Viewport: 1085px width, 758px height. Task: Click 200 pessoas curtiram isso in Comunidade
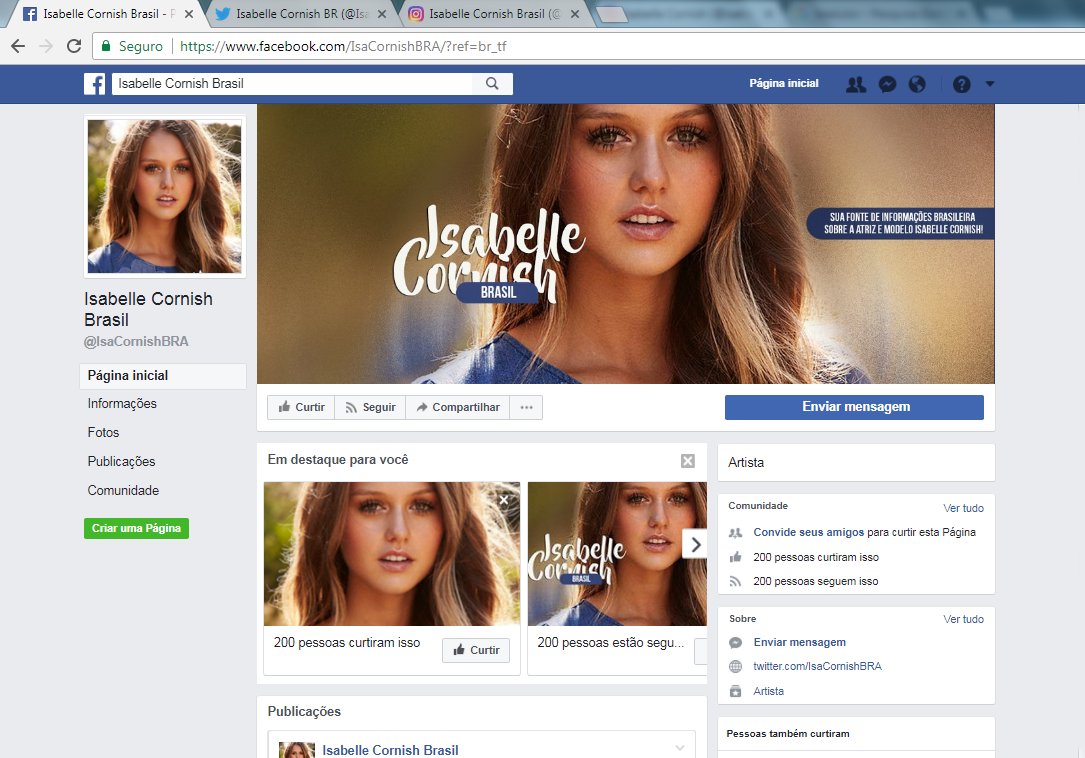[816, 557]
